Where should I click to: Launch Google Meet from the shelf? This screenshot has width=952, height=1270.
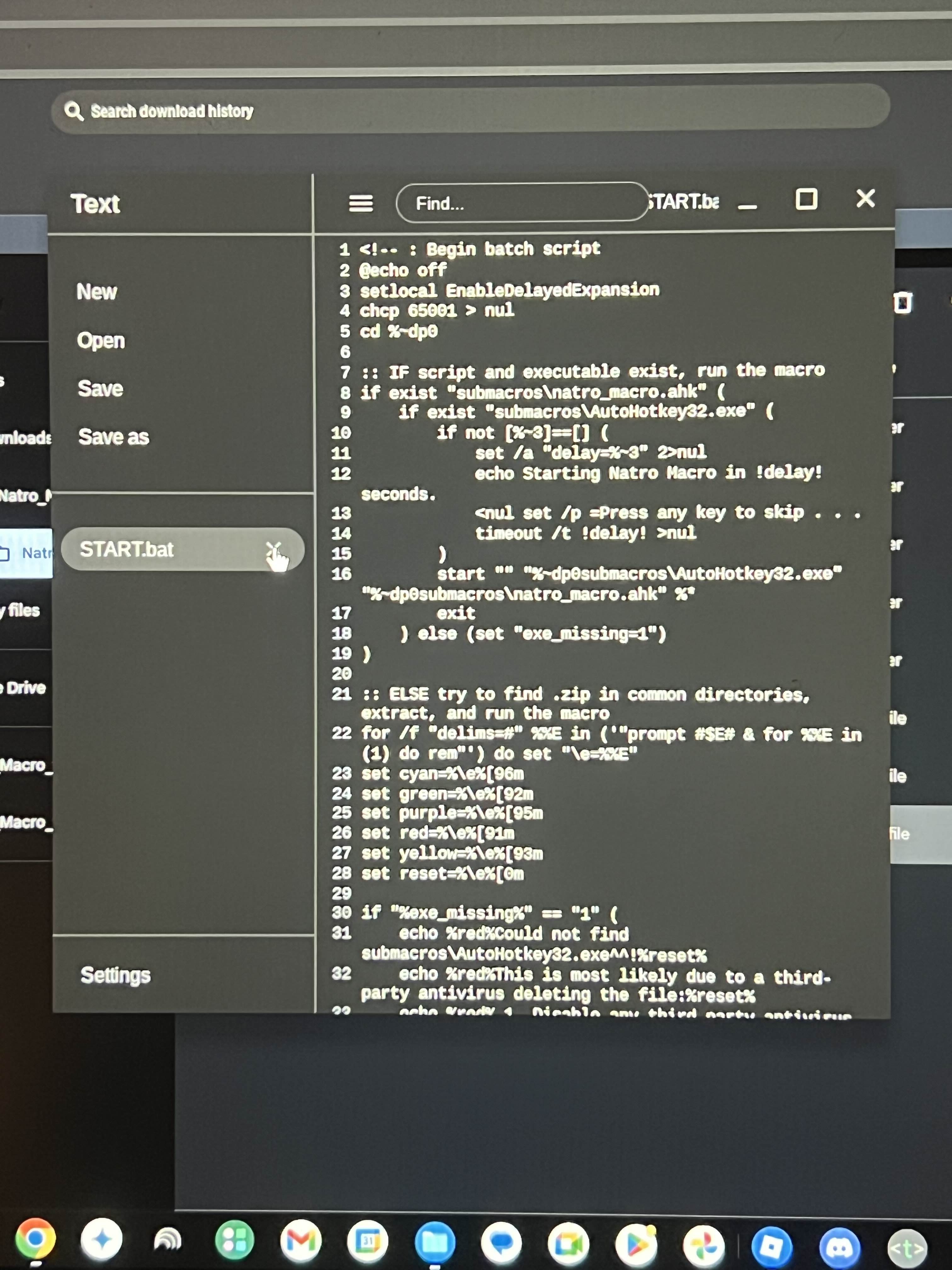point(568,1243)
